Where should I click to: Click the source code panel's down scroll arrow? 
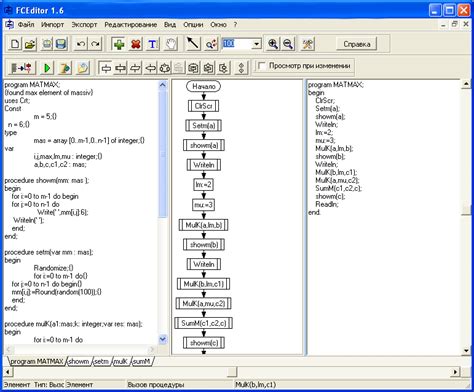coord(163,340)
